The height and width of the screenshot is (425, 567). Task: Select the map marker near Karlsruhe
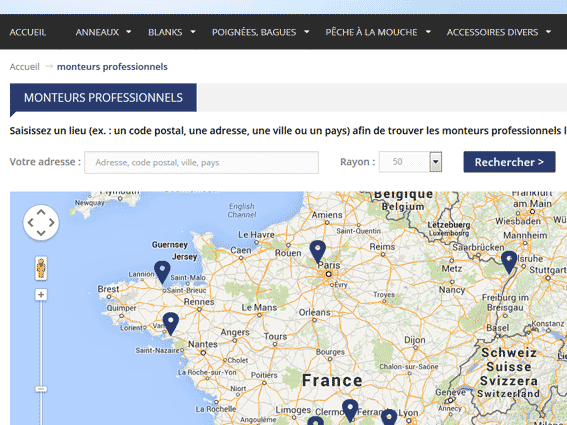pyautogui.click(x=509, y=262)
